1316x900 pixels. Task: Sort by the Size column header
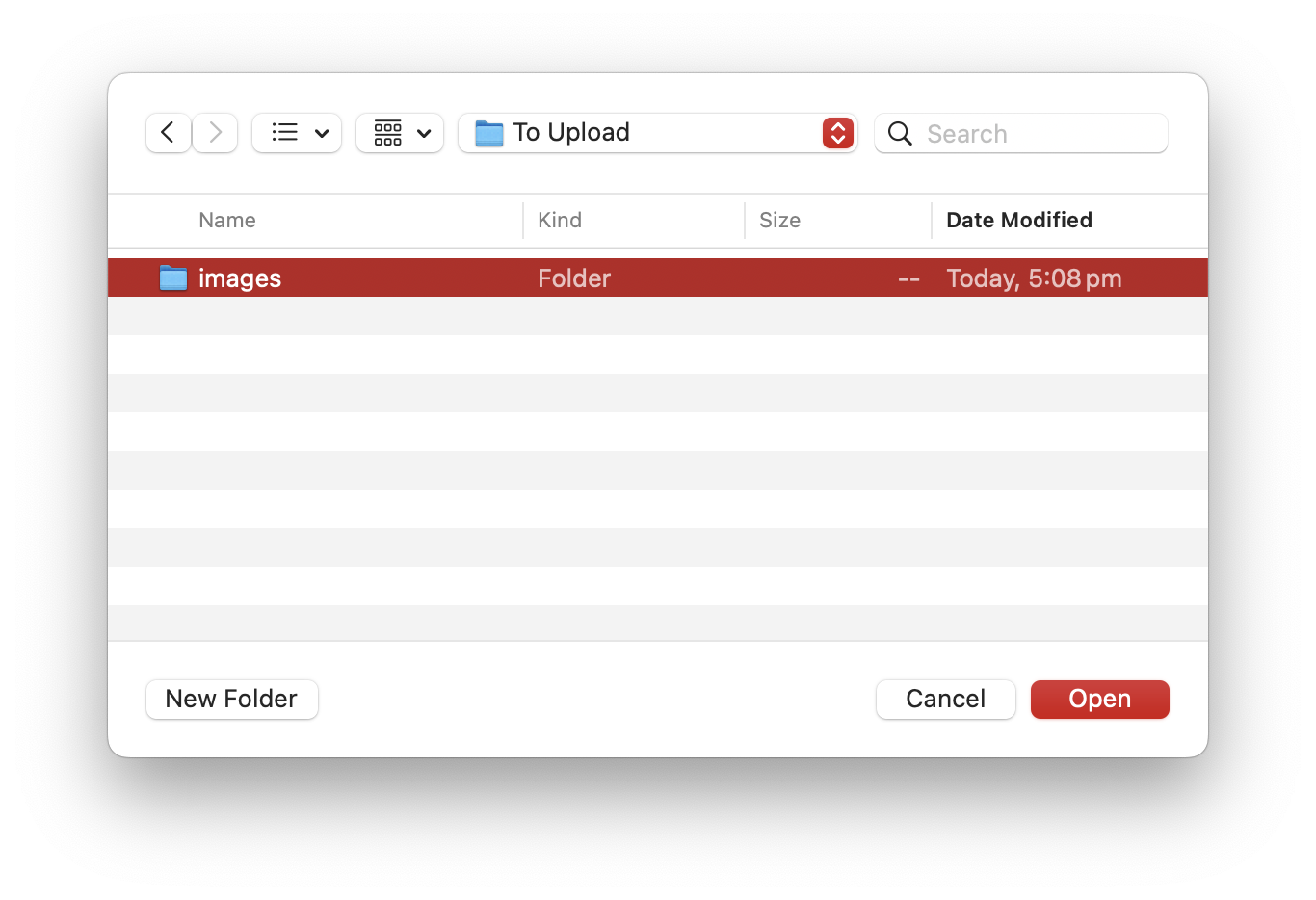tap(779, 220)
